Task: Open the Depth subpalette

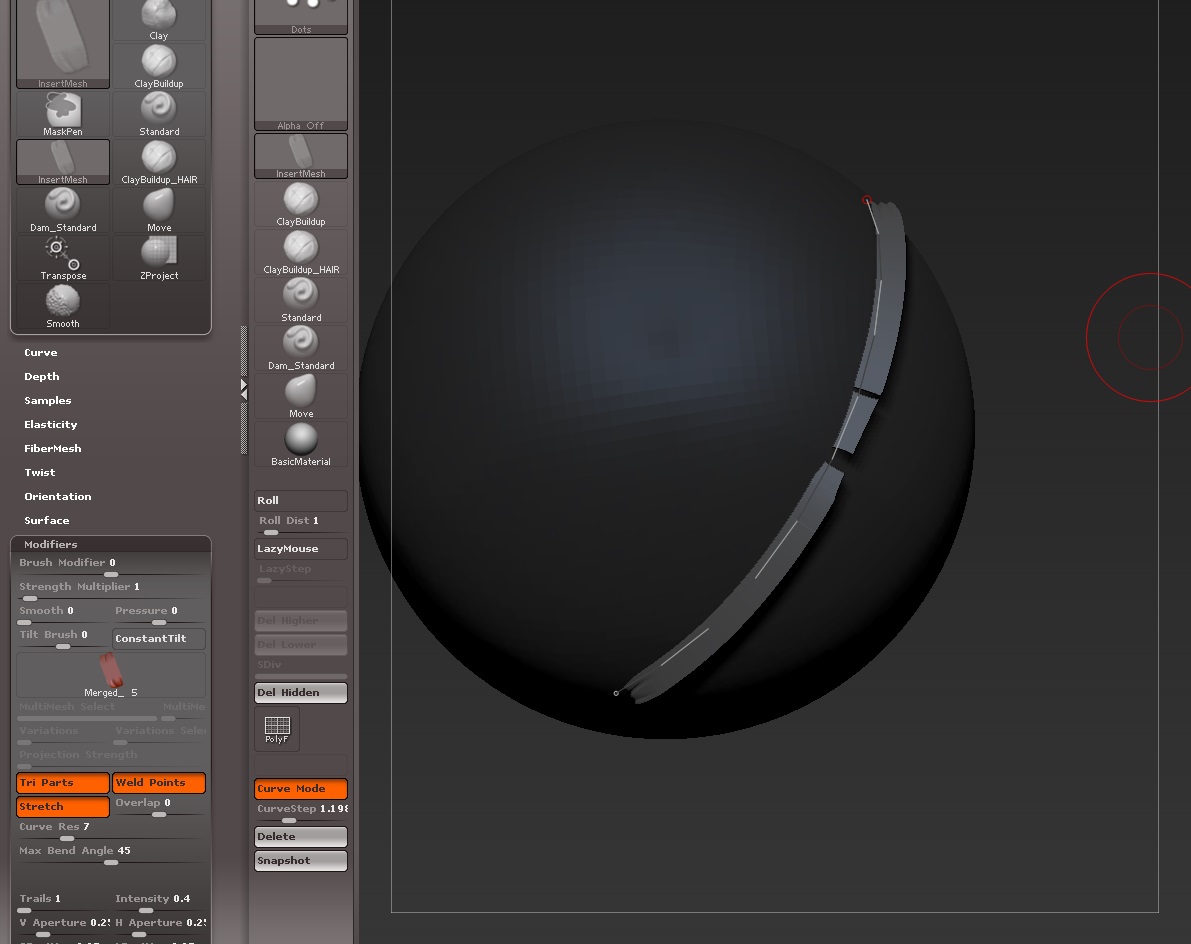Action: tap(41, 376)
